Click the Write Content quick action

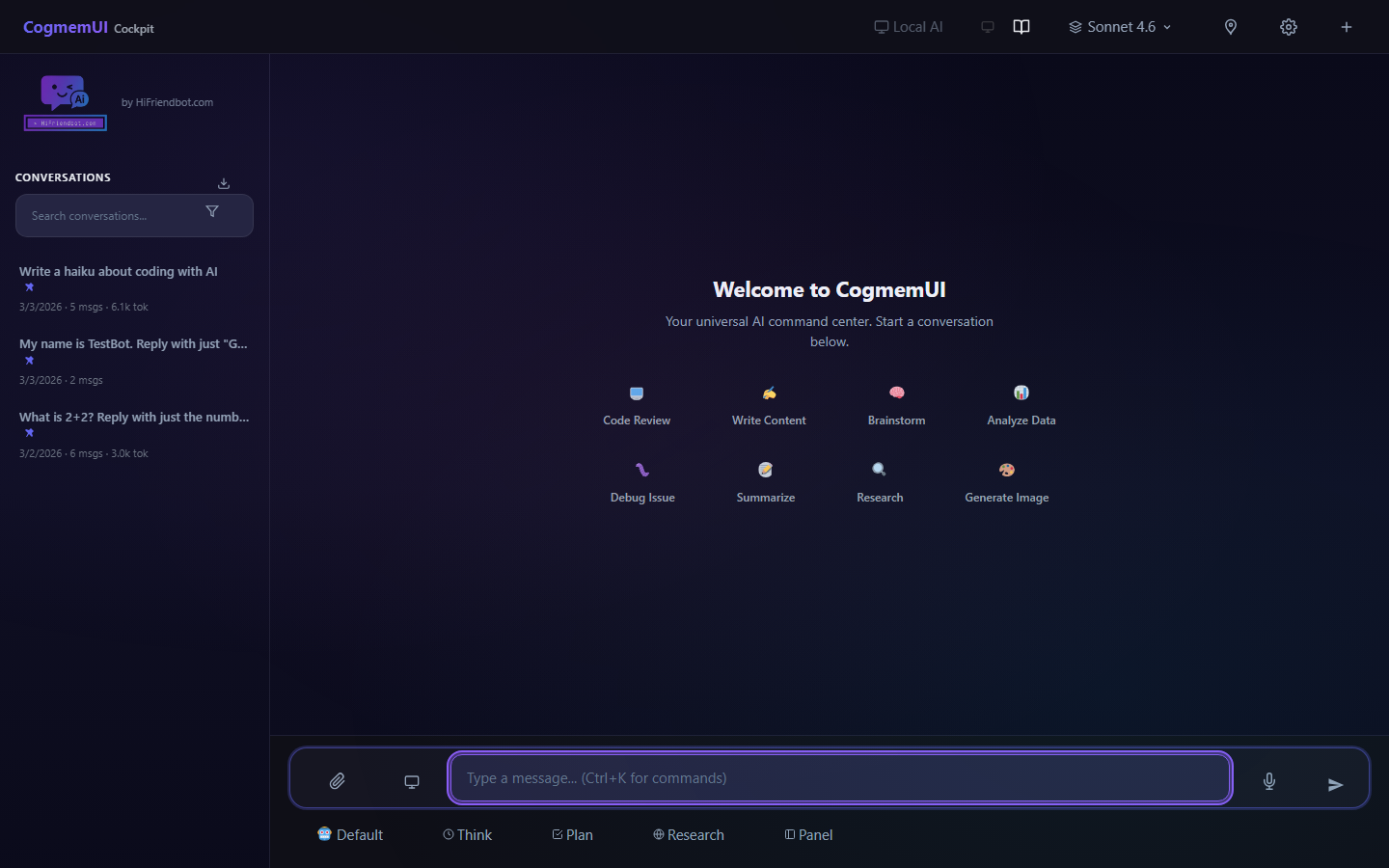tap(769, 406)
